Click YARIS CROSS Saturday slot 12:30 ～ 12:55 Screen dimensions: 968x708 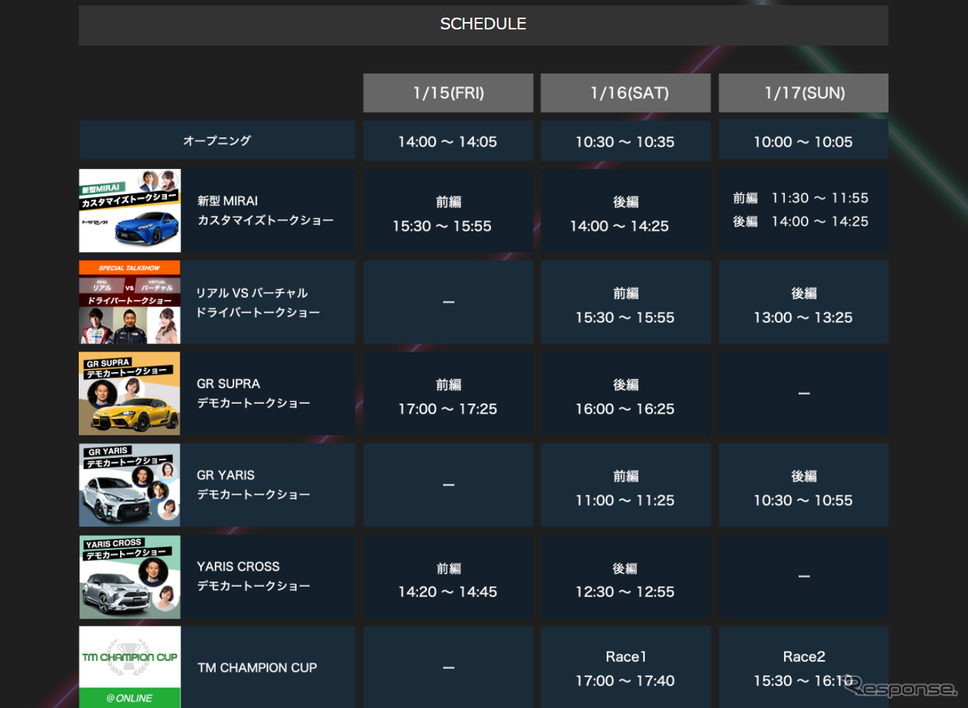(x=625, y=591)
